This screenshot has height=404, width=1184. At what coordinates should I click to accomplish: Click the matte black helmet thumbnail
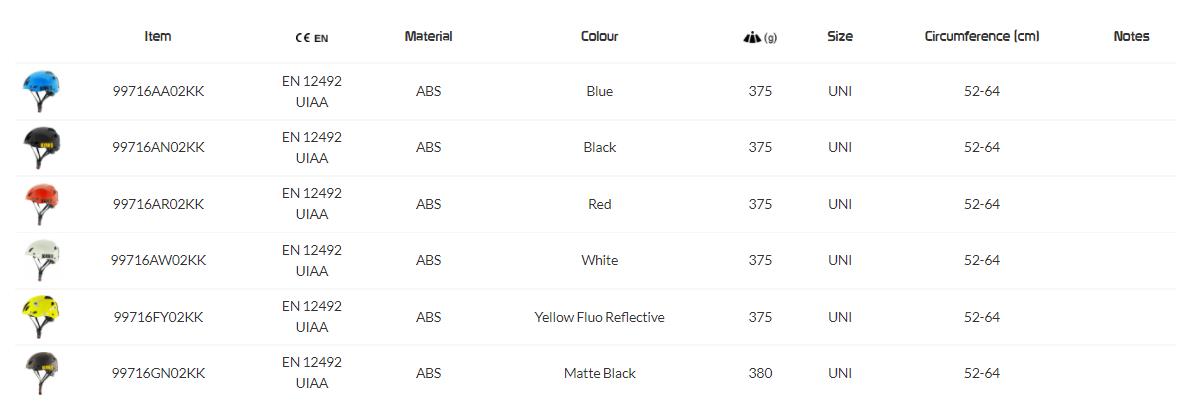pyautogui.click(x=41, y=373)
